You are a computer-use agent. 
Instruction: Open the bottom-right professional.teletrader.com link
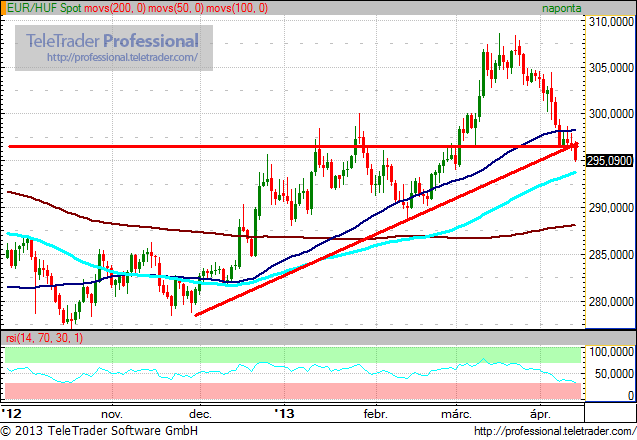coord(555,431)
